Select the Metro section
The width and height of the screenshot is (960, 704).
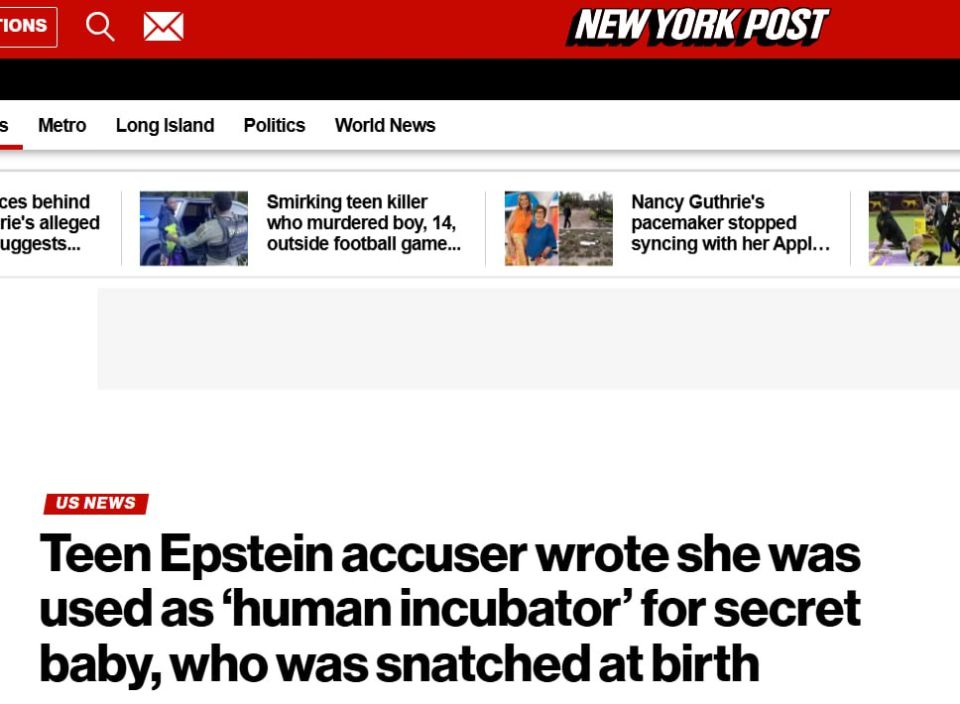[x=62, y=125]
